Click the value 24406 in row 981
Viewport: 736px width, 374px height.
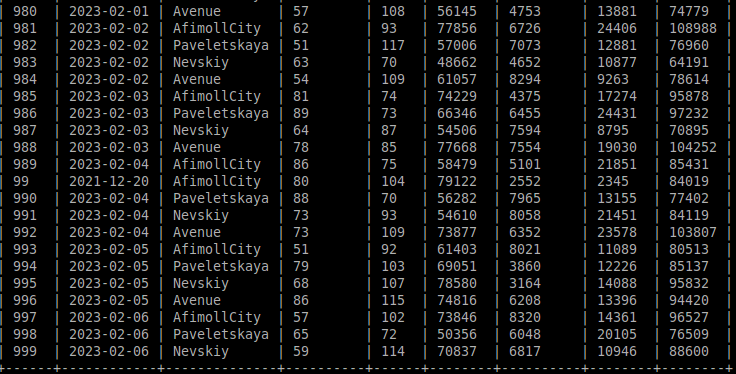[x=617, y=28]
